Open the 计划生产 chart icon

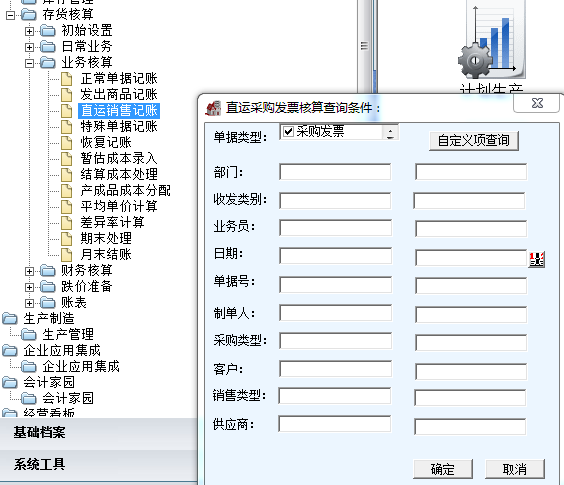pos(492,41)
